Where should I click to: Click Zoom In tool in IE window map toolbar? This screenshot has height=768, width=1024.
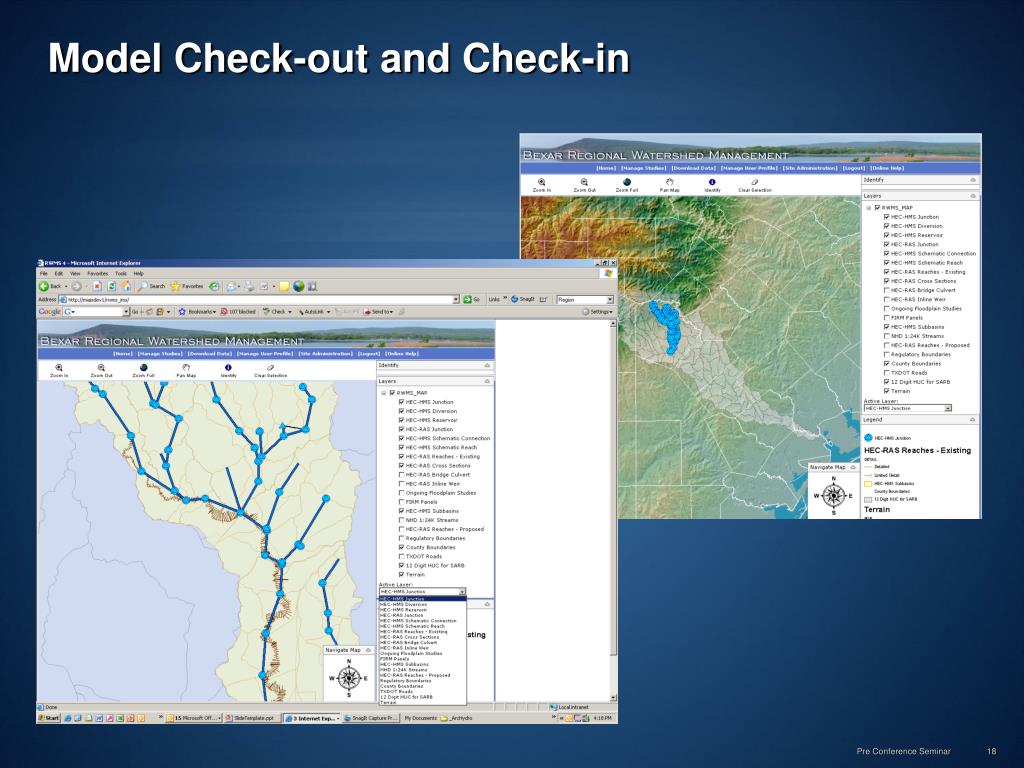[x=59, y=368]
